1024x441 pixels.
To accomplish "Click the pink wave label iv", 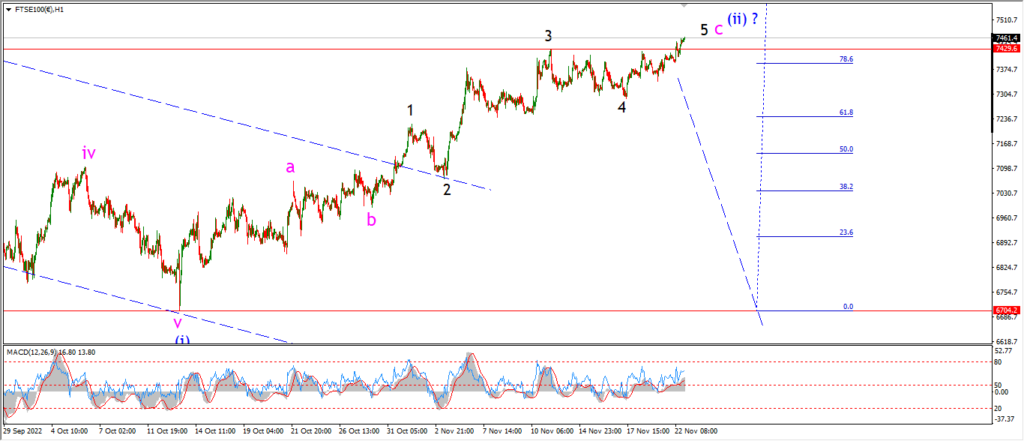I will tap(89, 153).
